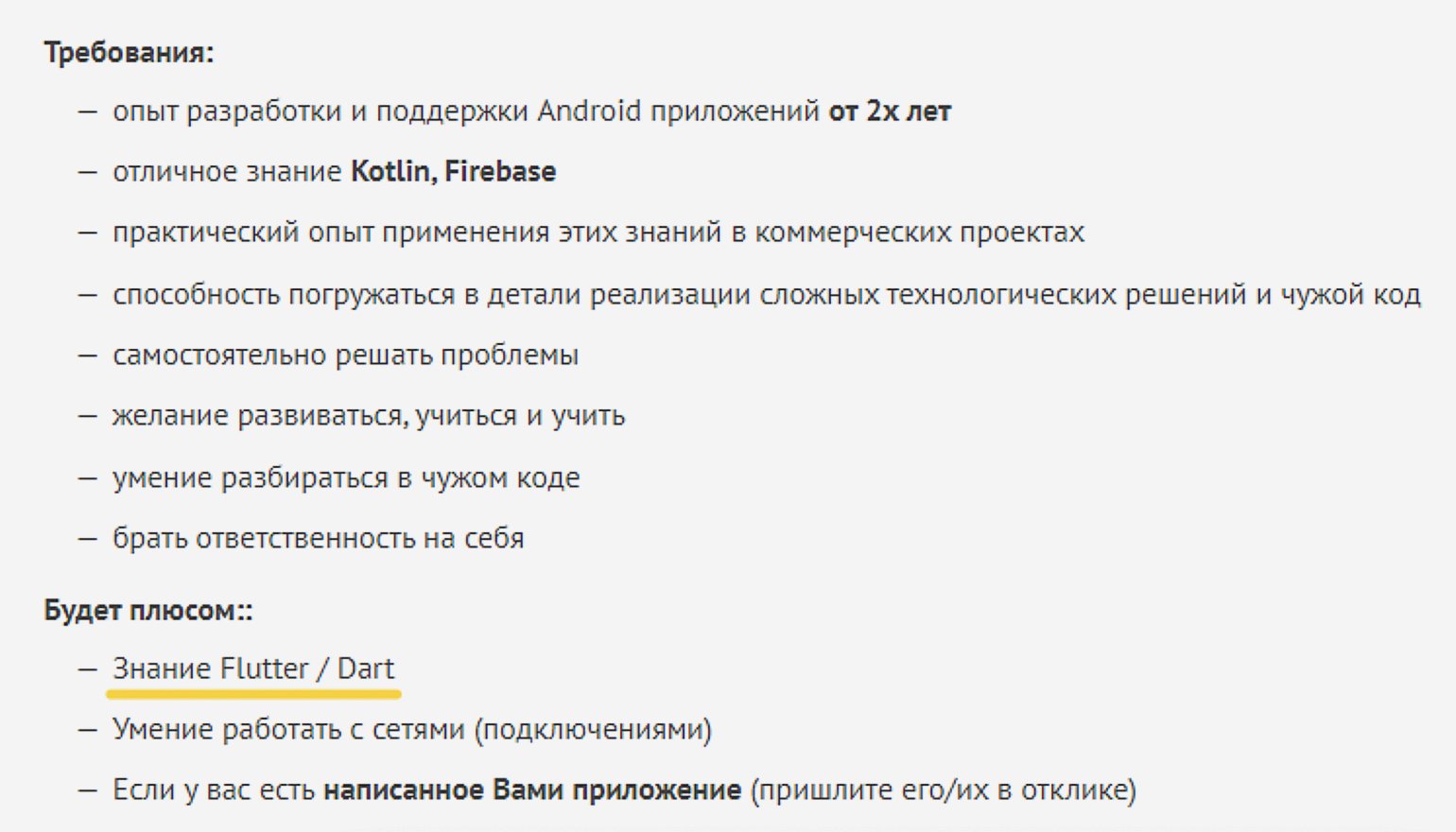Click the bold text "от 2х лет"
This screenshot has width=1456, height=832.
tap(889, 112)
